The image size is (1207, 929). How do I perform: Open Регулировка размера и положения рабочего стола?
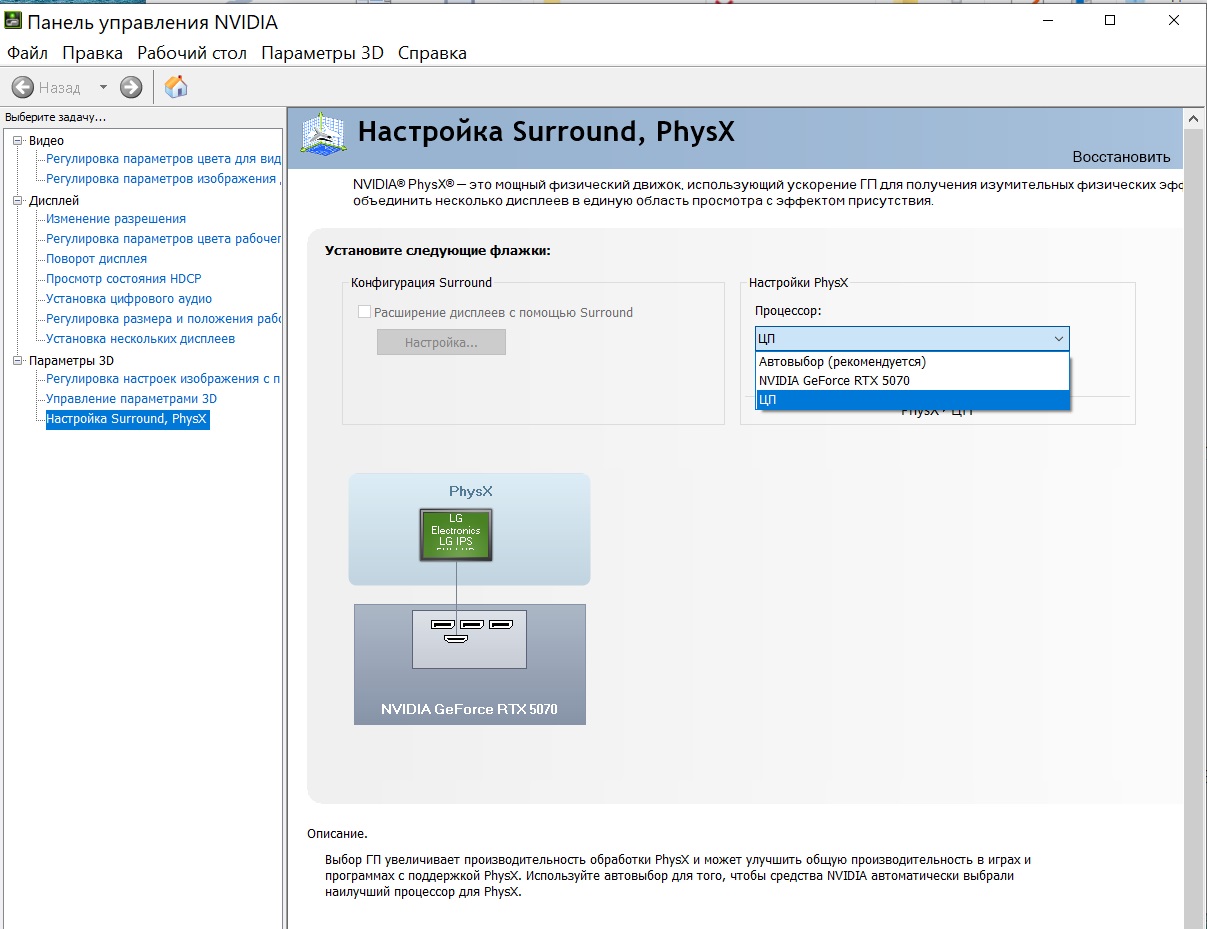164,319
